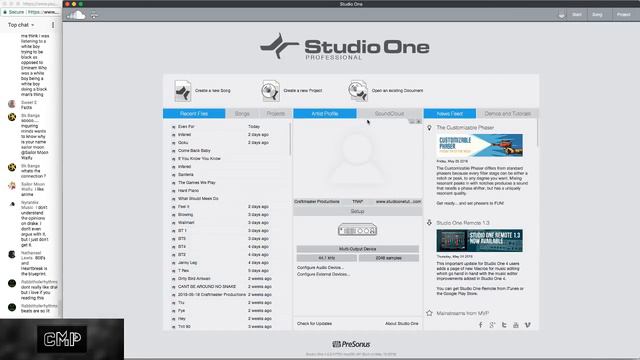Click the Create a new Song icon

click(182, 91)
